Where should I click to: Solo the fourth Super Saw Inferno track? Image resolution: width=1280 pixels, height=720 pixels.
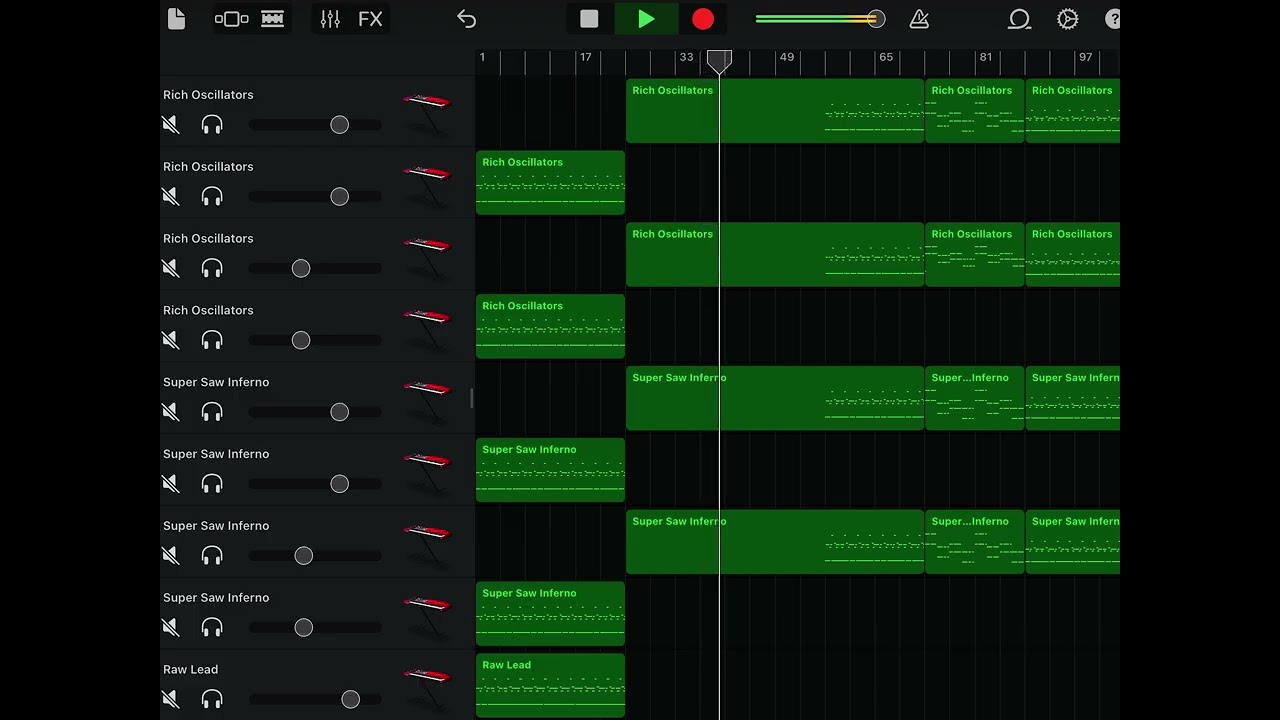212,628
